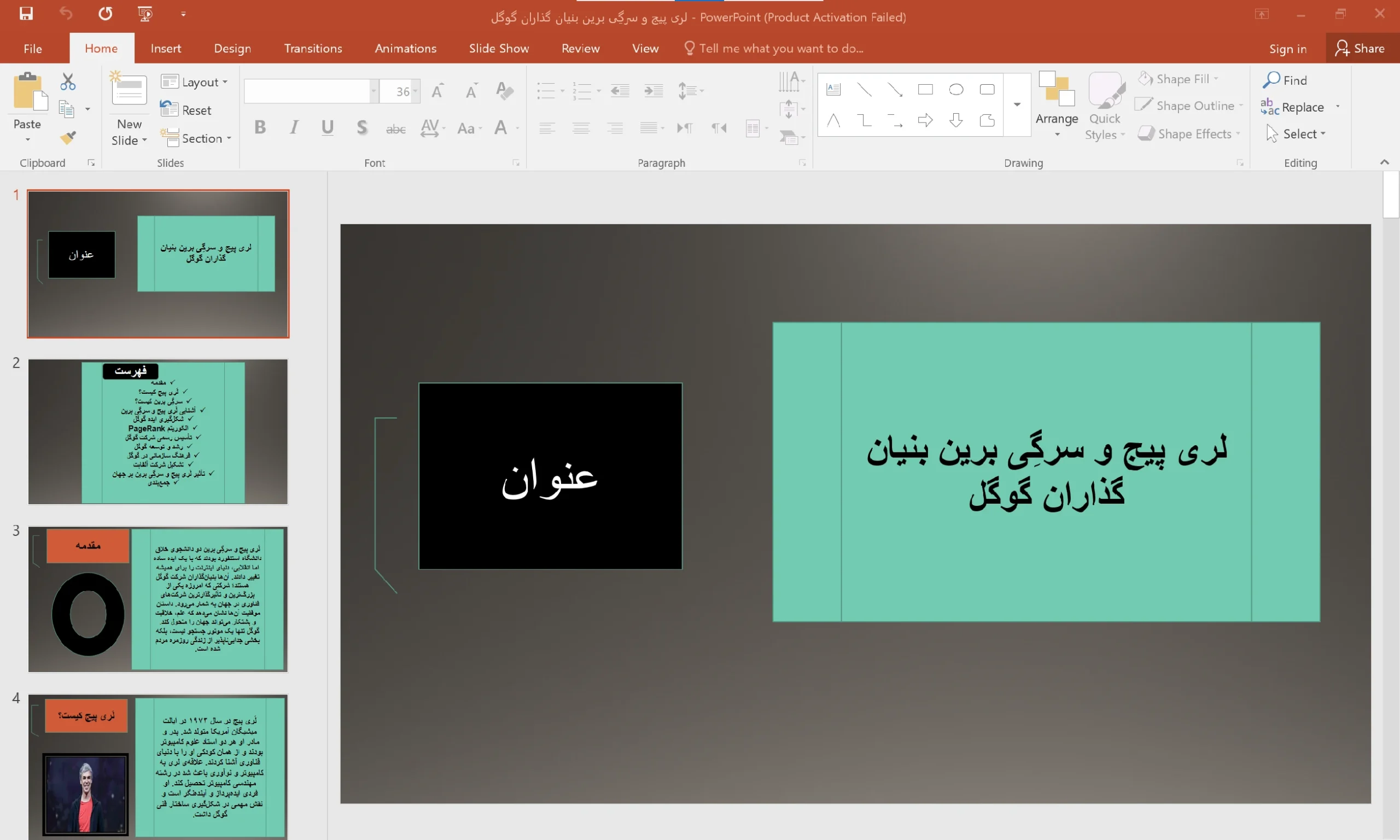This screenshot has height=840, width=1400.
Task: Switch to the Insert tab
Action: (x=166, y=48)
